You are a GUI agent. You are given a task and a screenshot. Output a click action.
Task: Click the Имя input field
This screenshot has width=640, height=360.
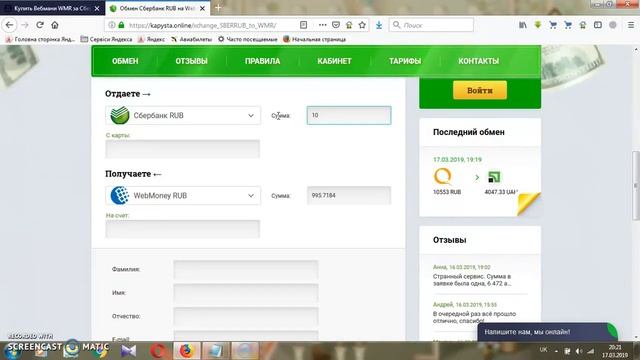pos(246,293)
